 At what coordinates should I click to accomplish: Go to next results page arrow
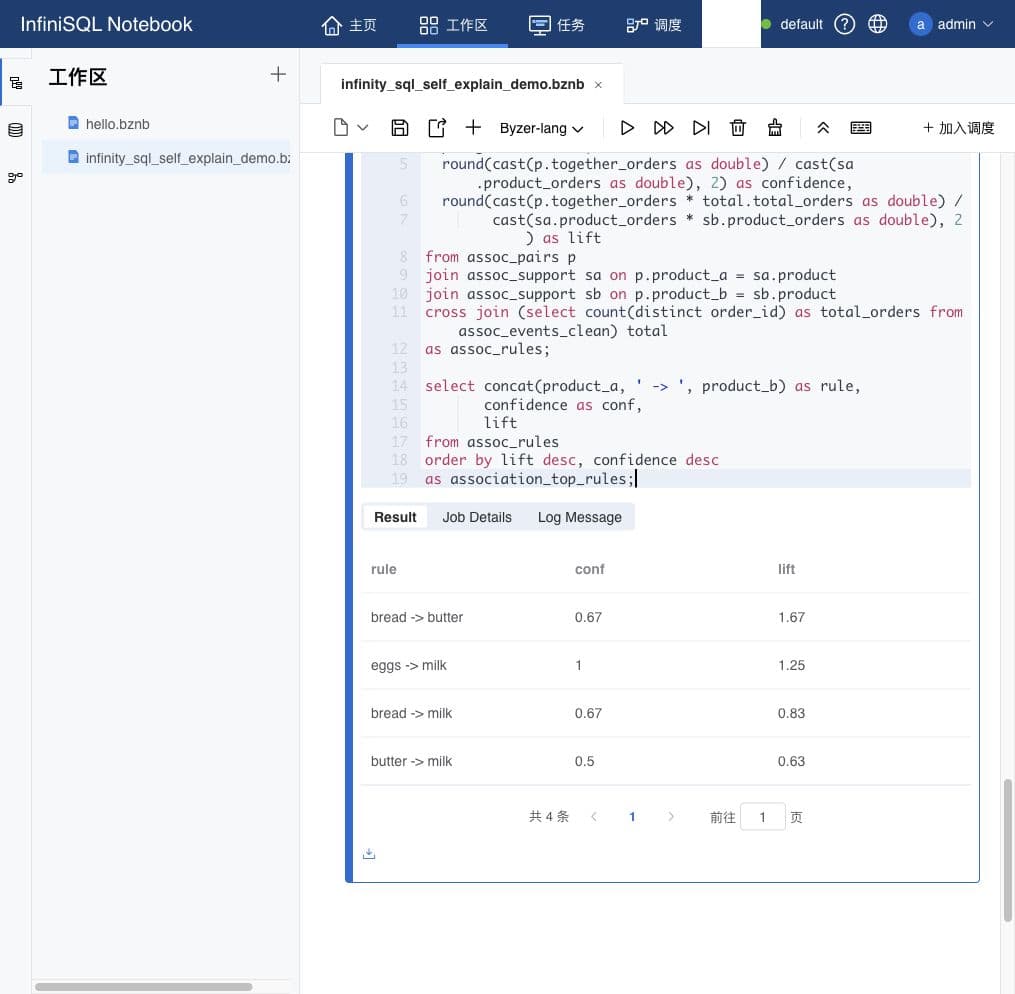pyautogui.click(x=671, y=817)
